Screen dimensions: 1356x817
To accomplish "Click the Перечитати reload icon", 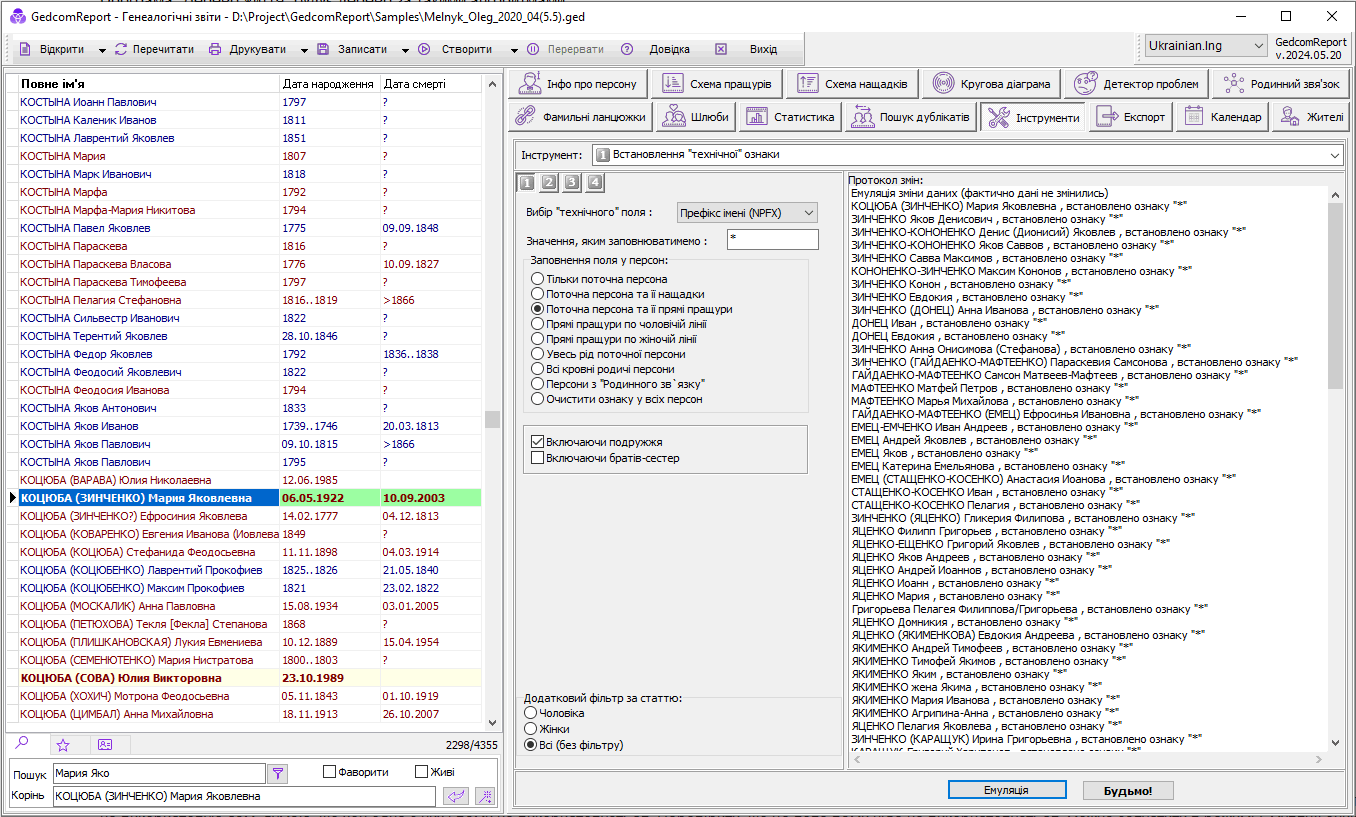I will [121, 49].
